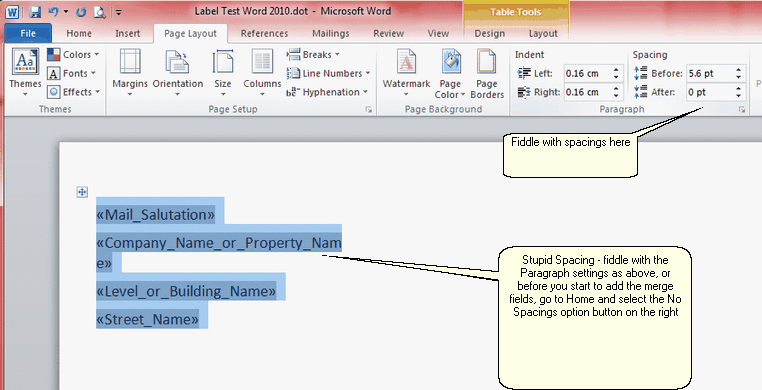
Task: Expand the theme Colors dropdown
Action: 73,54
